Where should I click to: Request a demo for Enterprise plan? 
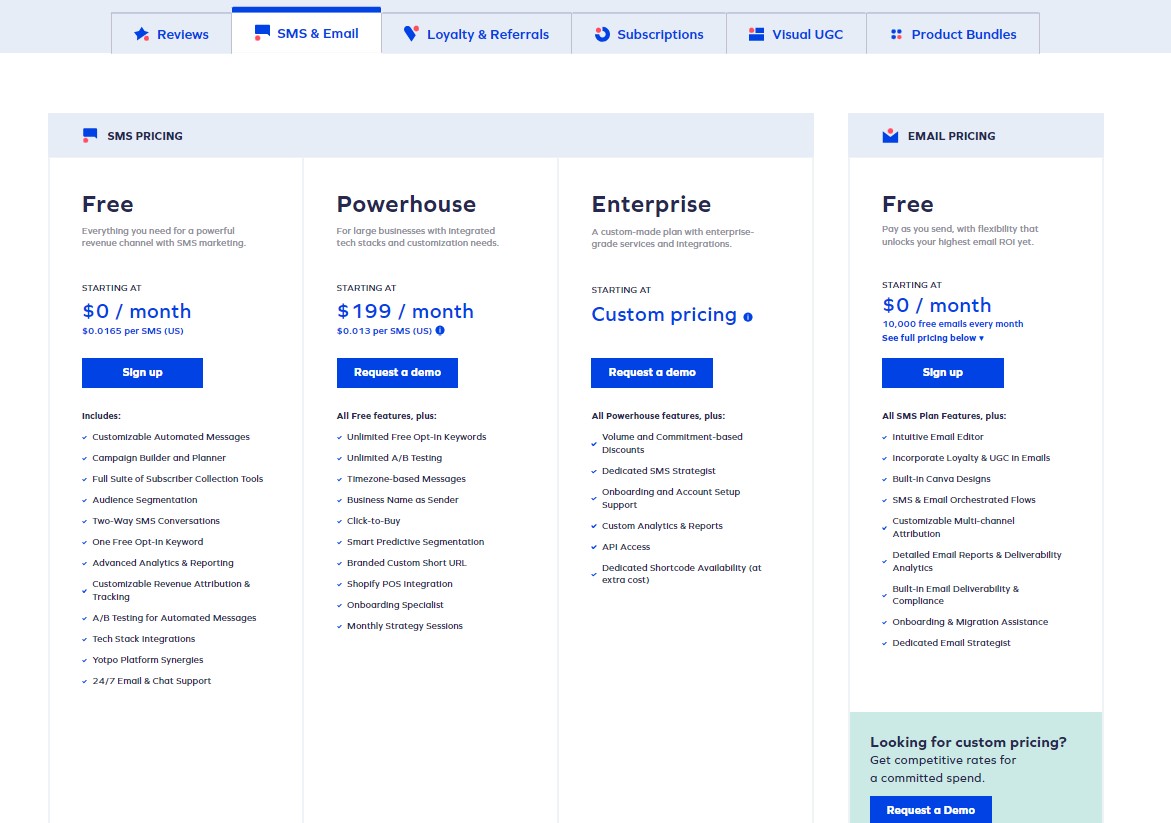(x=652, y=373)
